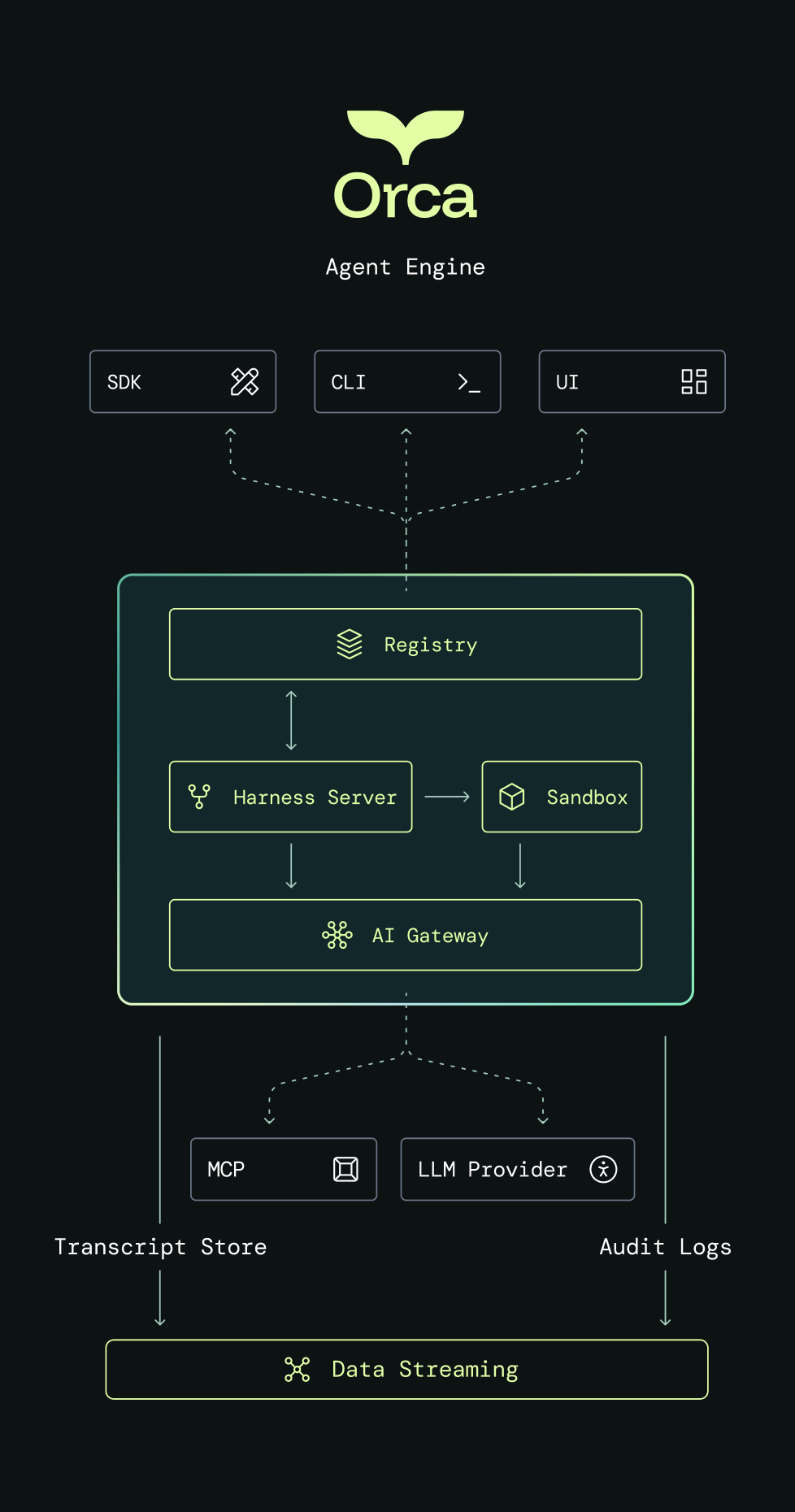Click the 'LLM Provider' label text

click(x=493, y=1169)
